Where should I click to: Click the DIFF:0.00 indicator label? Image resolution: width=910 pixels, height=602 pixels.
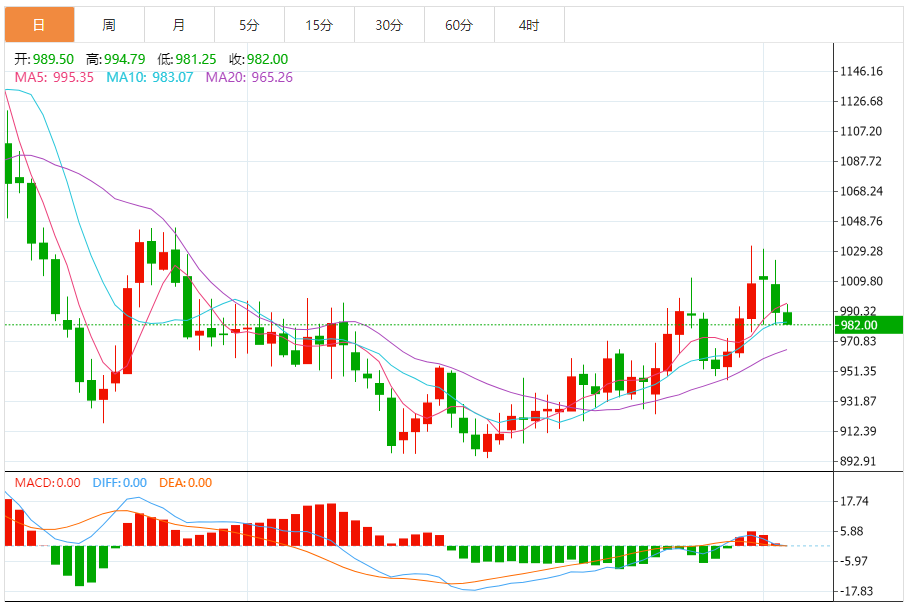[x=120, y=483]
